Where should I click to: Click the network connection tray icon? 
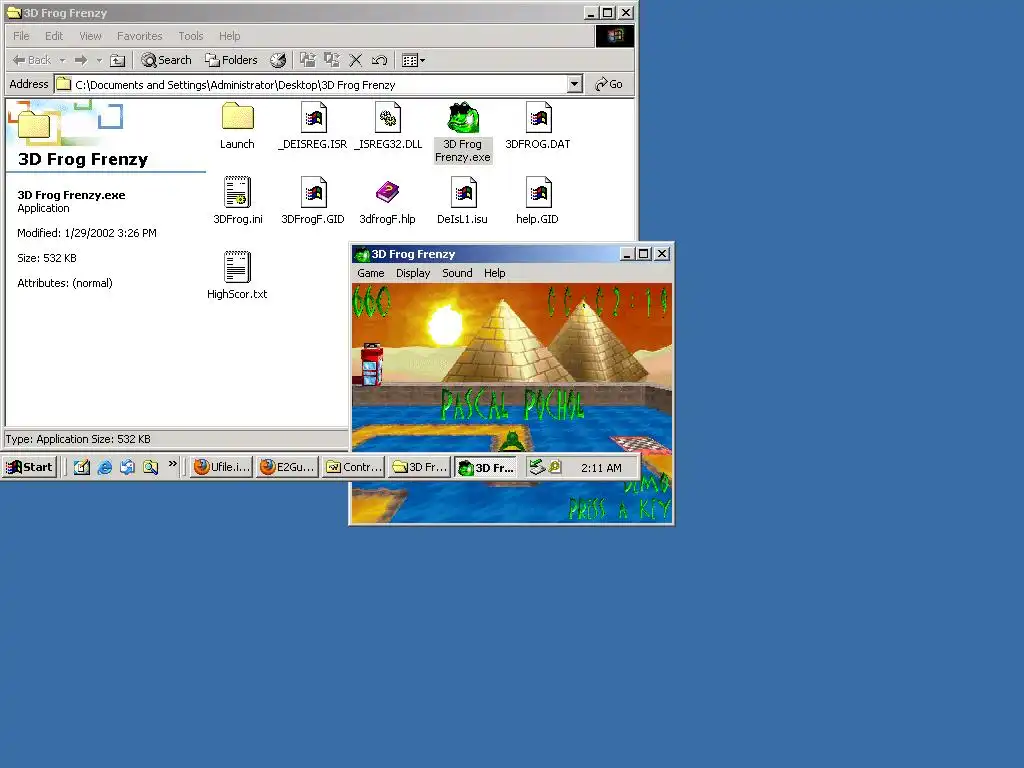[537, 467]
